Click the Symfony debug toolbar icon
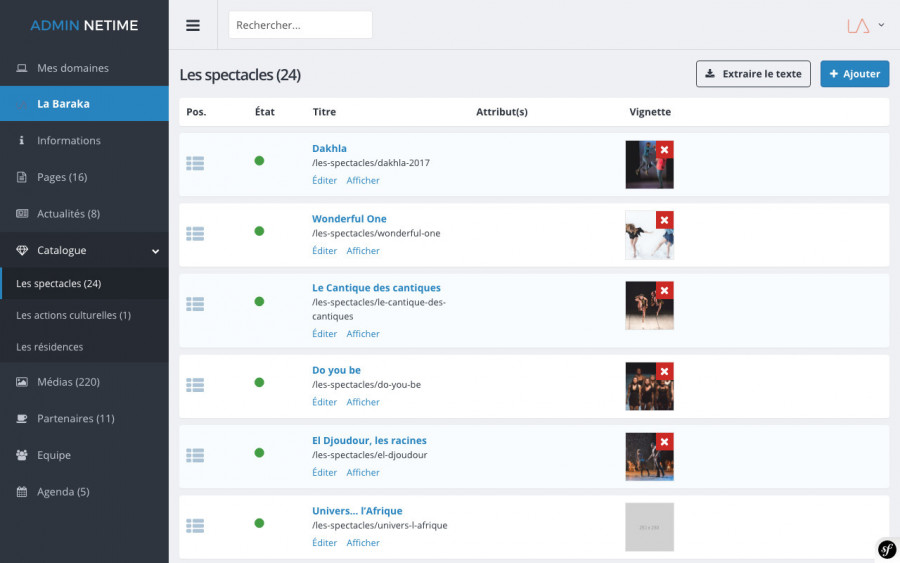The width and height of the screenshot is (900, 563). click(887, 549)
